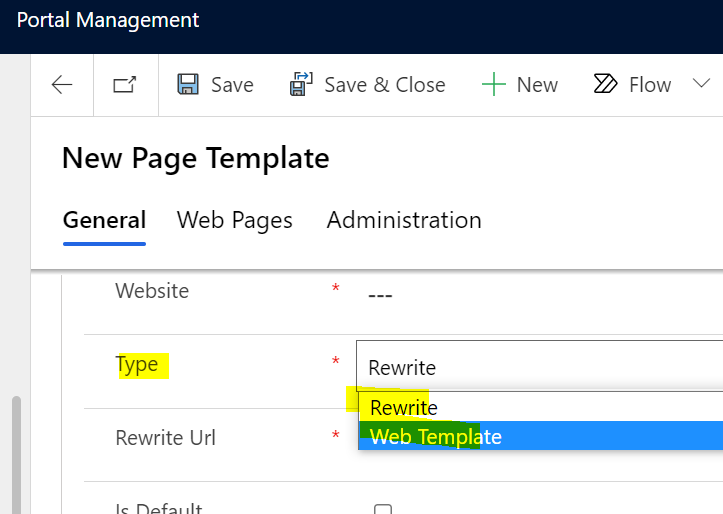Image resolution: width=723 pixels, height=514 pixels.
Task: Click the Save & Close icon
Action: click(301, 84)
